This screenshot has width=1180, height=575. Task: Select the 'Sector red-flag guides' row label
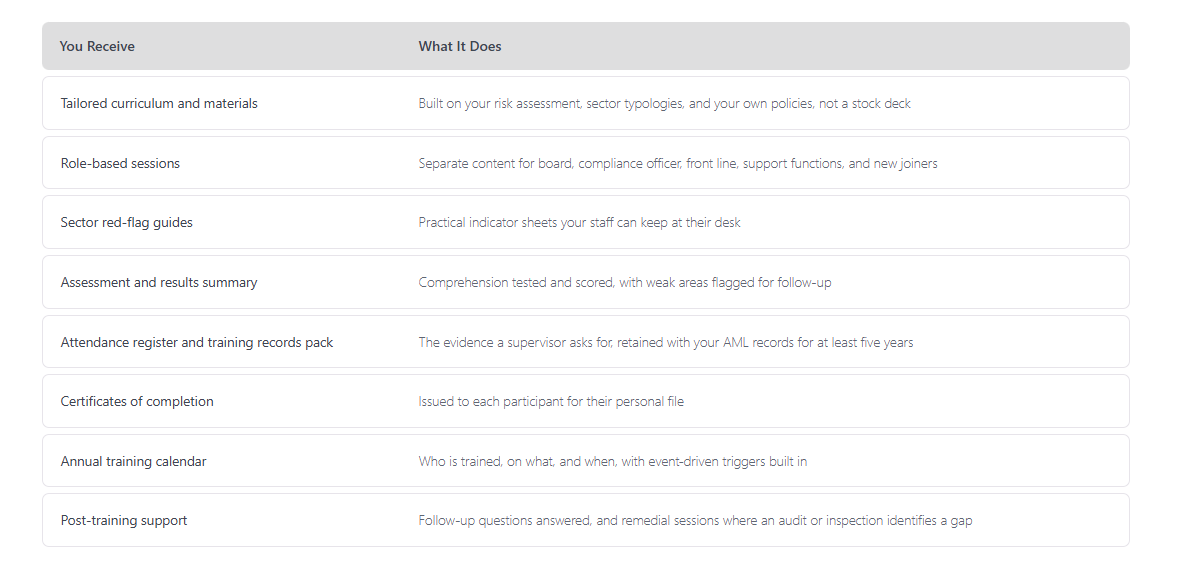(126, 222)
